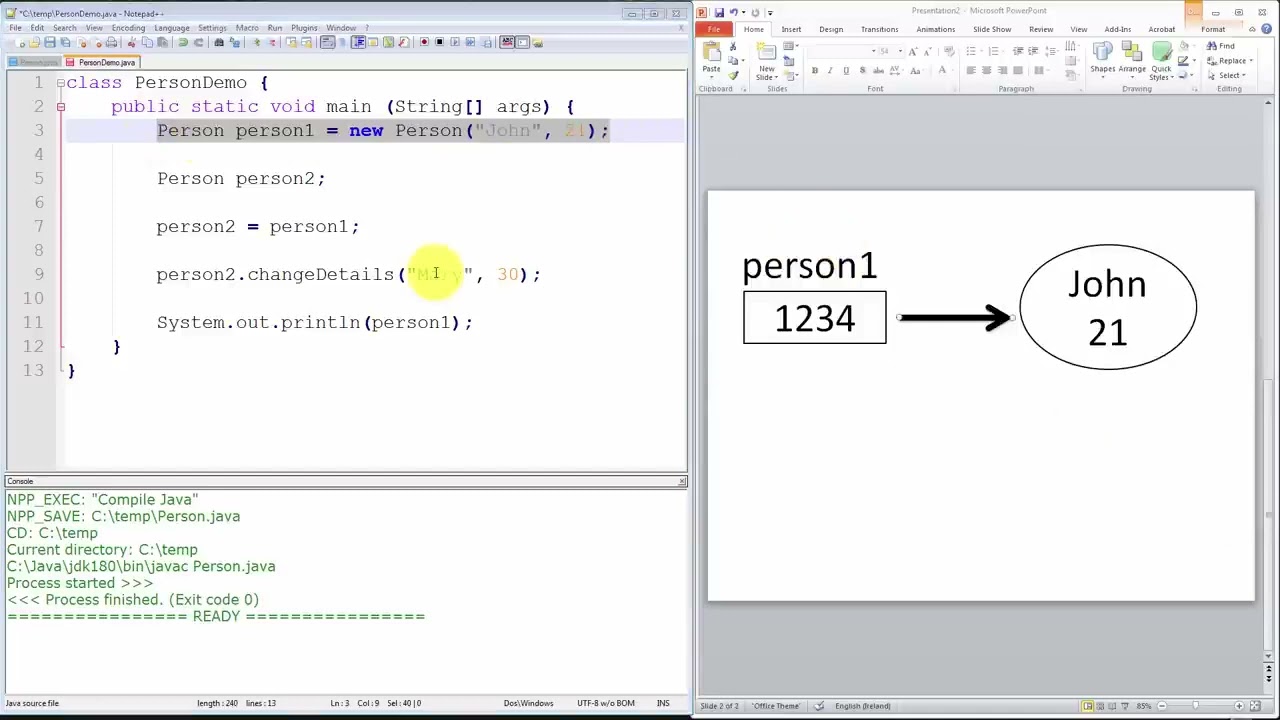Screen dimensions: 1280x720
Task: Click English (Ireland) language in status bar
Action: [x=862, y=706]
